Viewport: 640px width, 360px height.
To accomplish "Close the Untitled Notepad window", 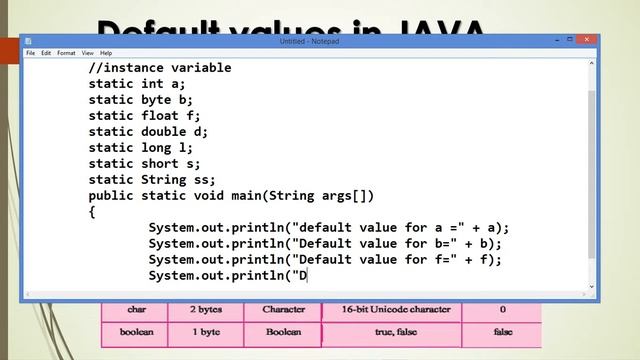I will point(587,40).
